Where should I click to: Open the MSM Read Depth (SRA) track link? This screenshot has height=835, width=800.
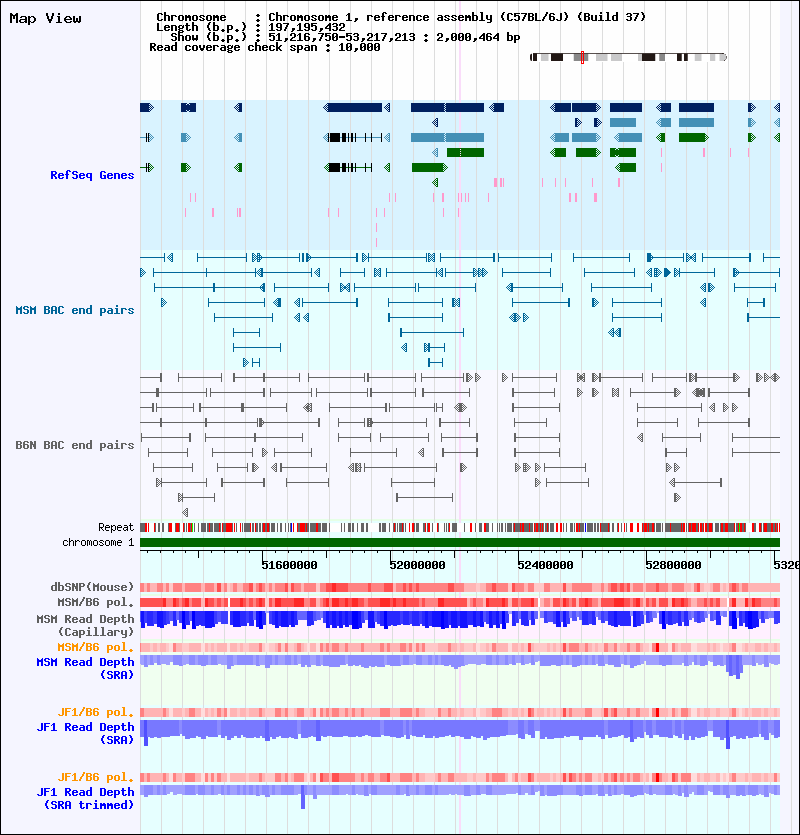85,668
